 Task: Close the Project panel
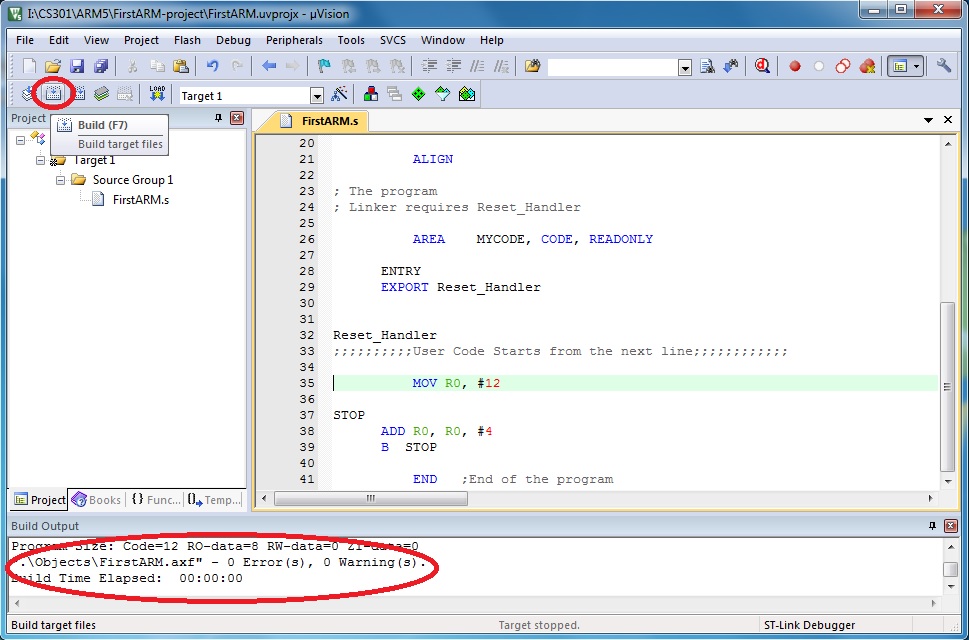coord(236,118)
